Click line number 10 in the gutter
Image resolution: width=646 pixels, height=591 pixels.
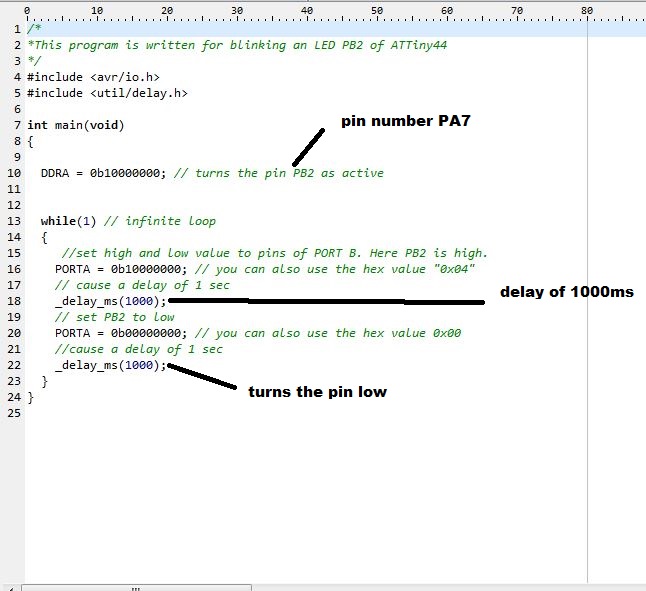pyautogui.click(x=14, y=173)
